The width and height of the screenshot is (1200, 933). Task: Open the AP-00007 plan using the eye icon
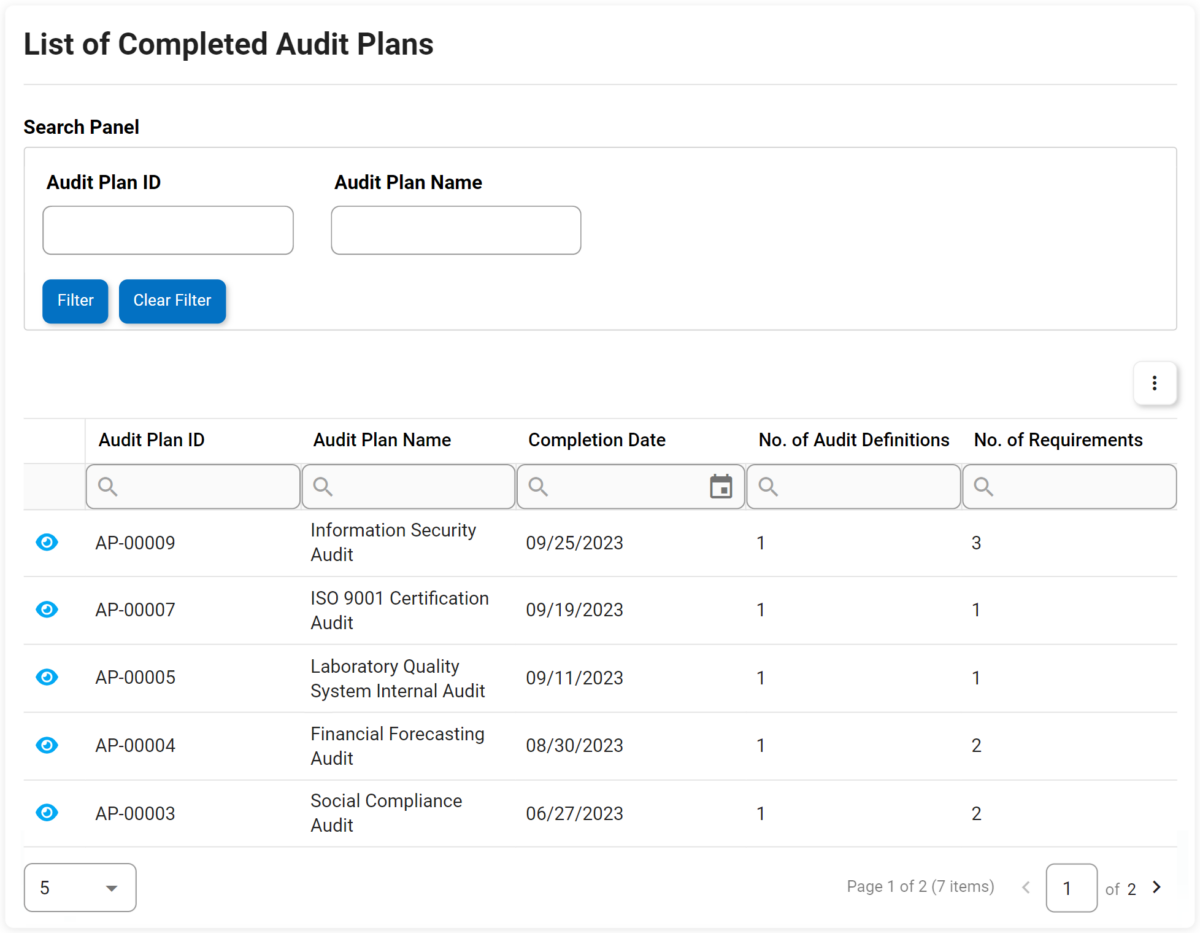46,609
